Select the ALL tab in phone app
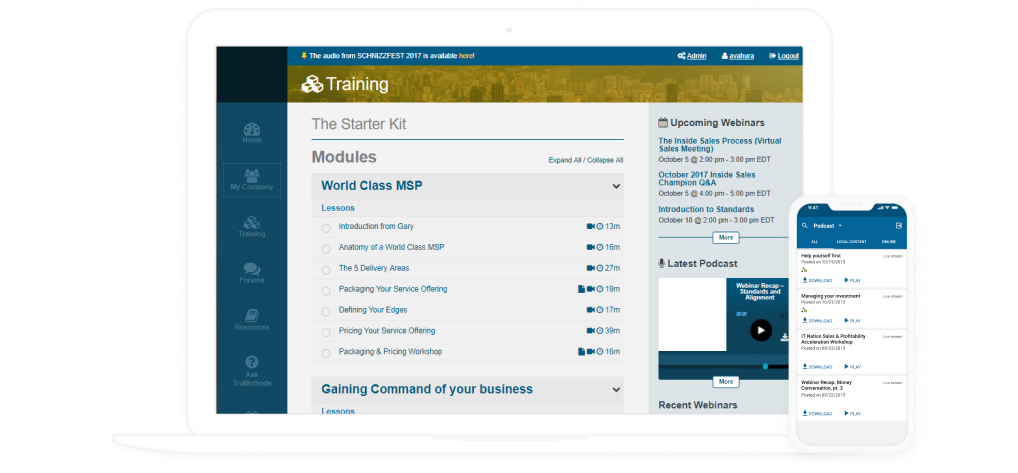Viewport: 1018px width, 473px height. tap(815, 241)
